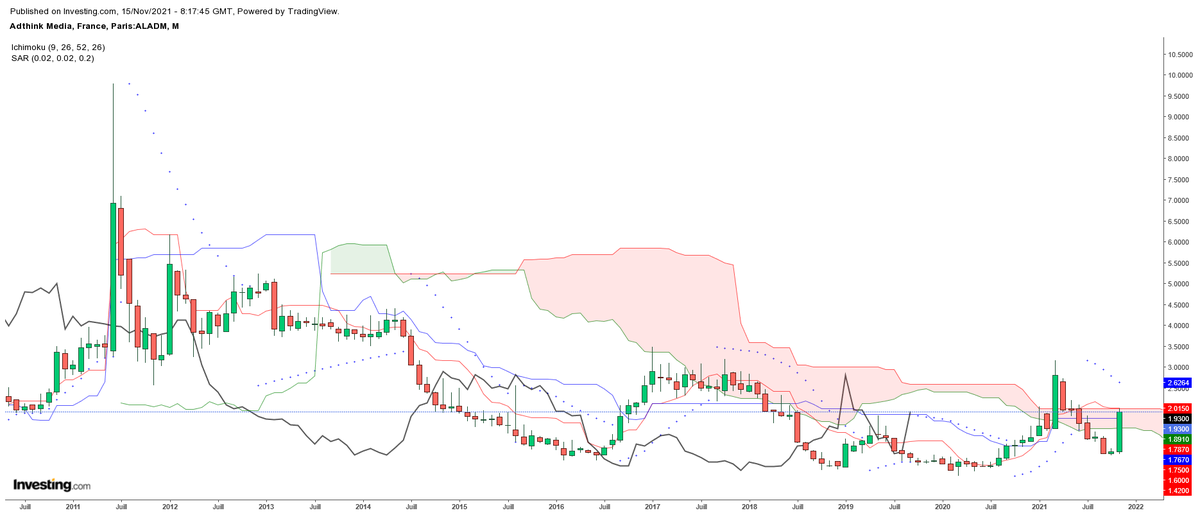Click the 2015 label on time axis
Screen dimensions: 1200x515
click(x=459, y=508)
